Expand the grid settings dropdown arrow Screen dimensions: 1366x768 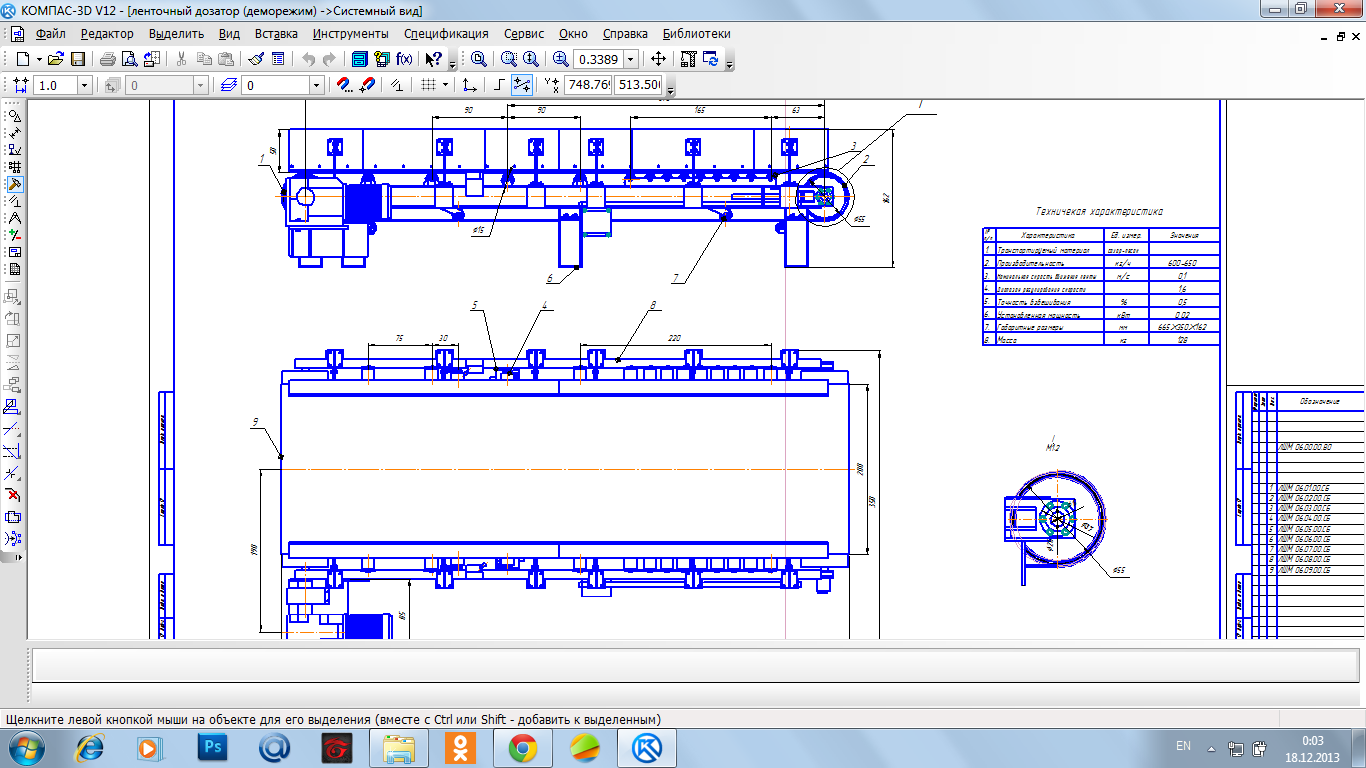[445, 85]
